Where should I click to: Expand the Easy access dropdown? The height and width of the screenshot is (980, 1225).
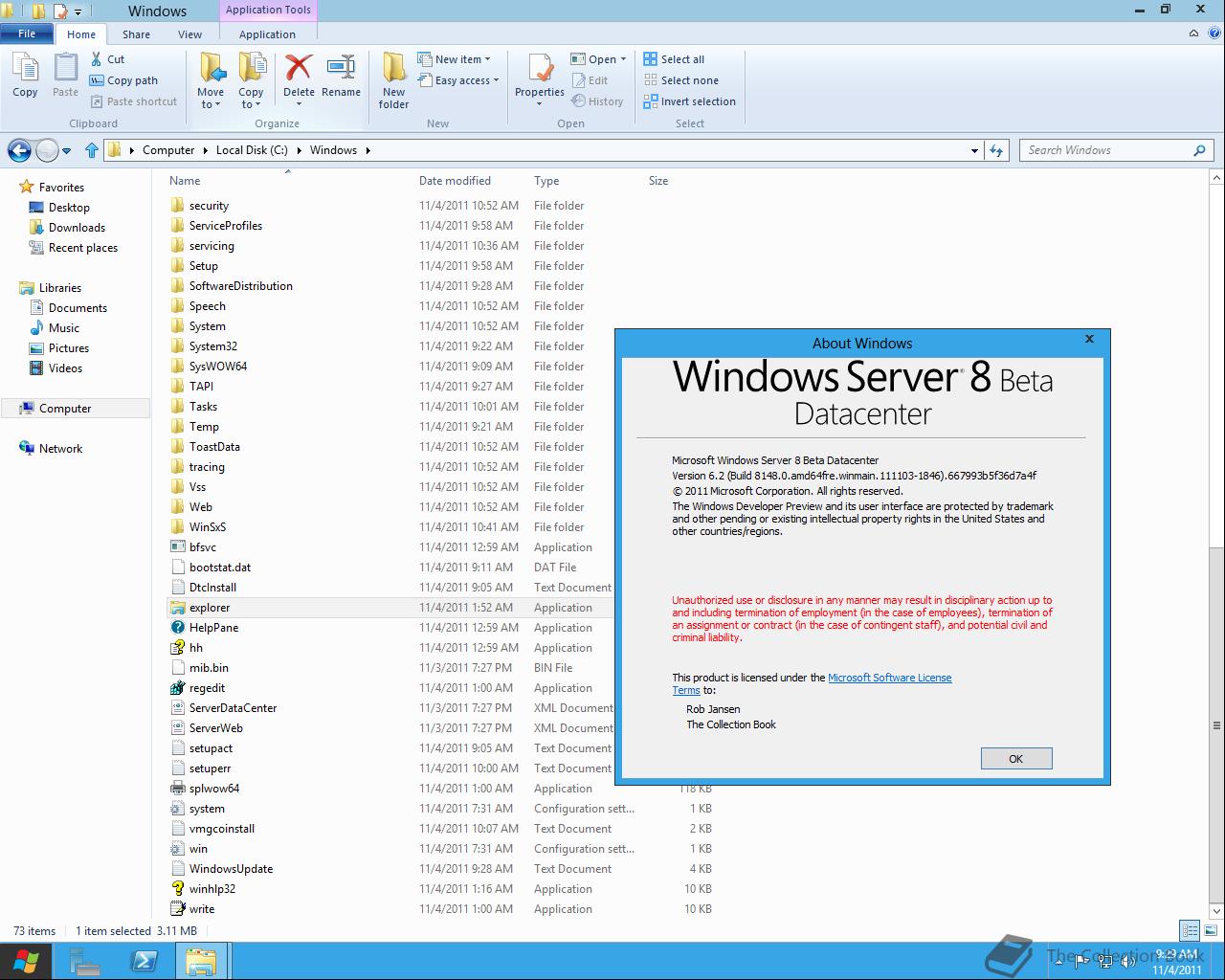(x=458, y=80)
